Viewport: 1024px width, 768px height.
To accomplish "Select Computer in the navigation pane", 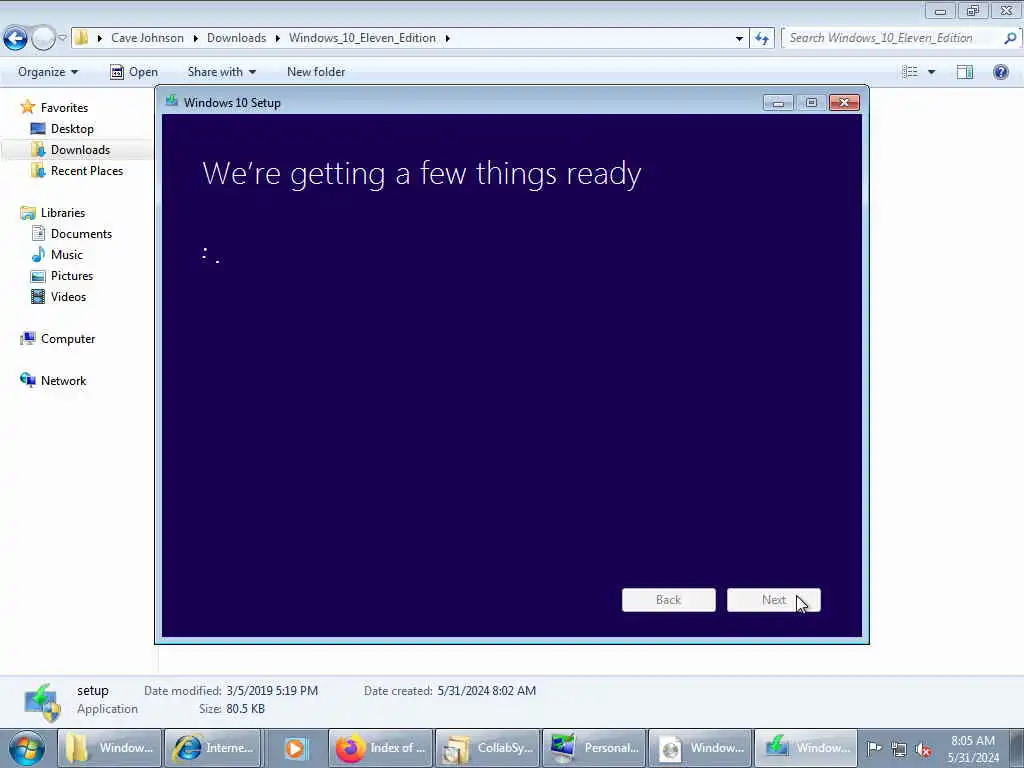I will pyautogui.click(x=68, y=339).
